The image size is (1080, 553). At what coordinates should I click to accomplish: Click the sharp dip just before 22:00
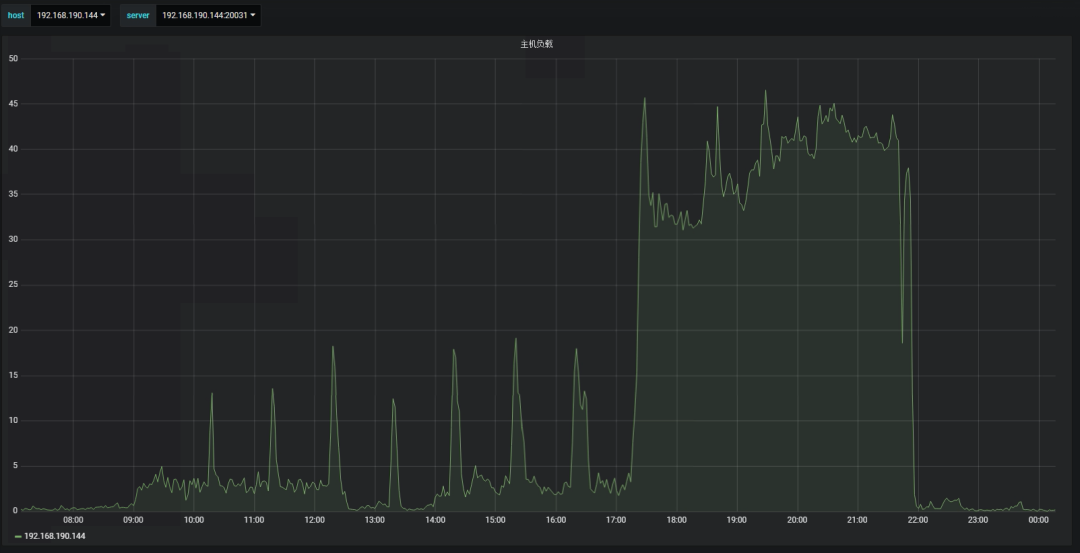point(902,342)
